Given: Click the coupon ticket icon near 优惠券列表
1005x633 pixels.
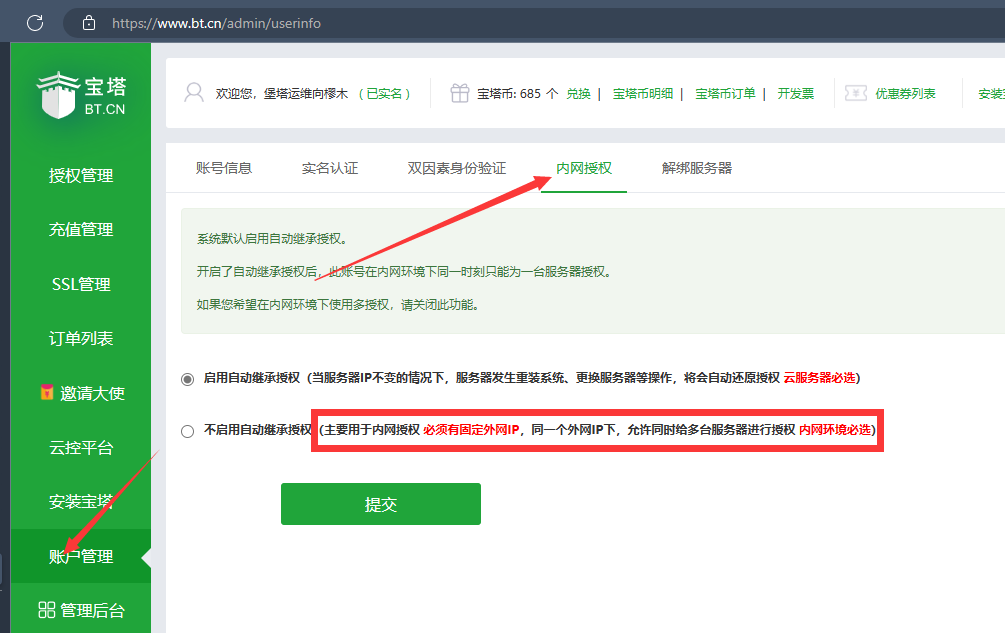Looking at the screenshot, I should click(x=856, y=93).
